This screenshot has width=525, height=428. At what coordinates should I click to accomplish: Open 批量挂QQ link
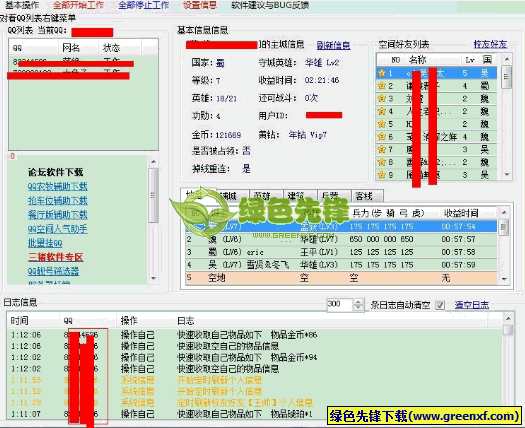coord(45,243)
